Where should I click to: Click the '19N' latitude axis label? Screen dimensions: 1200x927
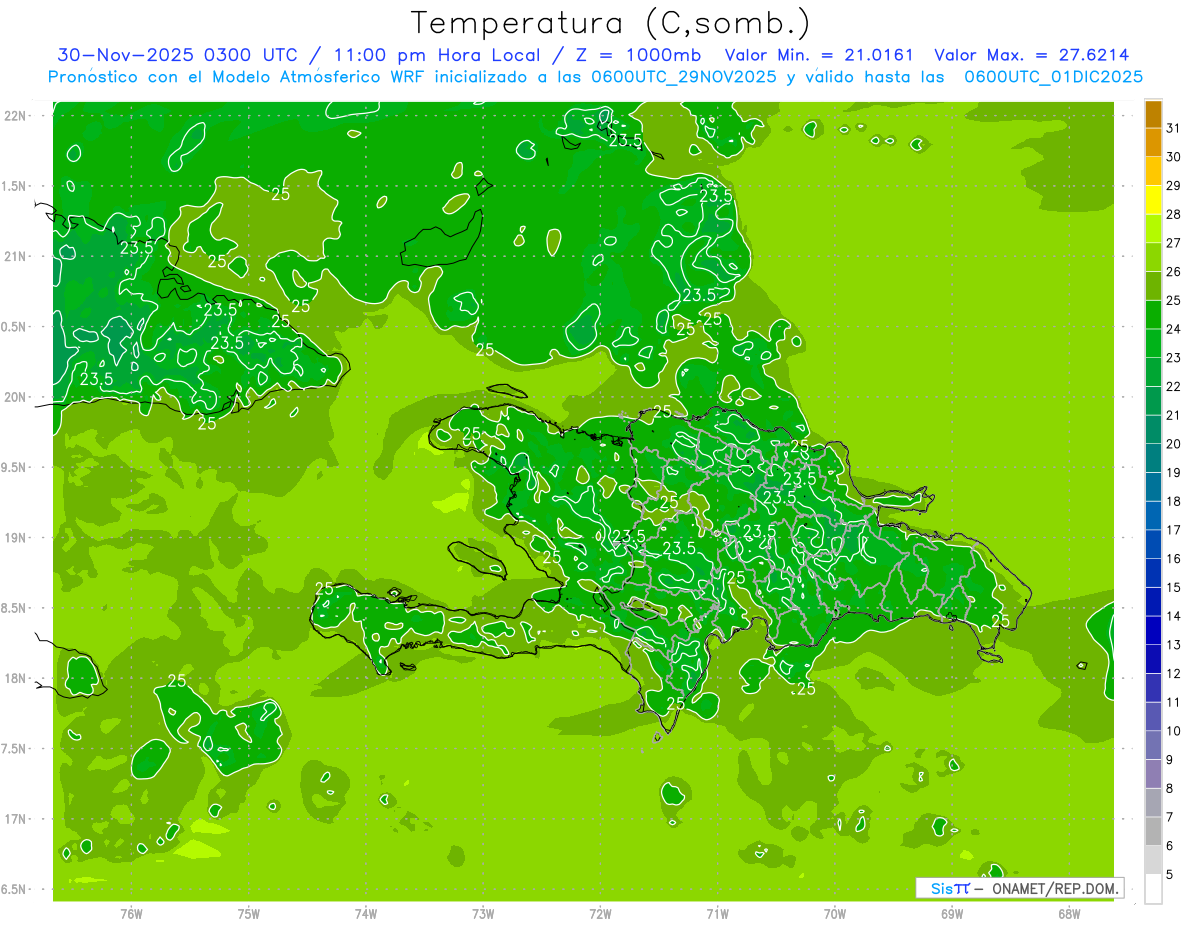(x=15, y=538)
